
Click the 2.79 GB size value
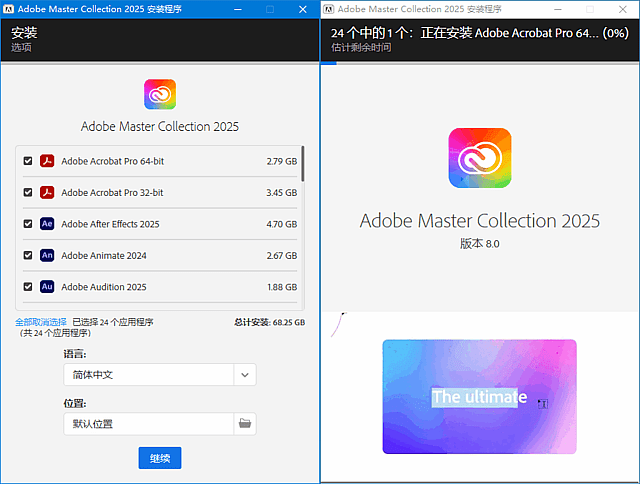click(282, 161)
